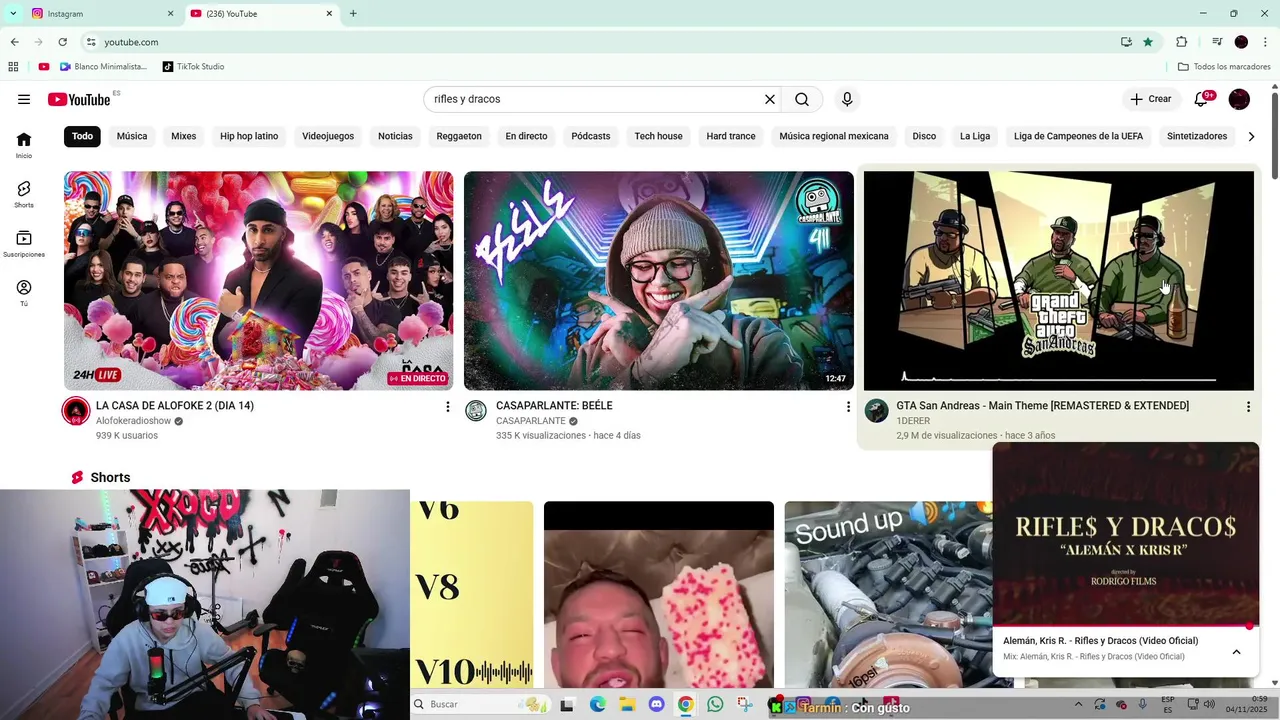Select the Todo filter chip
Screen dimensions: 1280x720
tap(82, 136)
